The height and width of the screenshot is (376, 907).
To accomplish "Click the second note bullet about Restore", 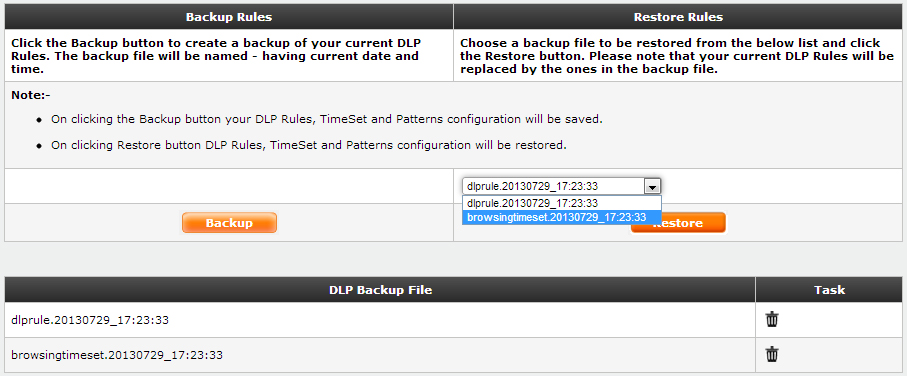I will click(309, 145).
